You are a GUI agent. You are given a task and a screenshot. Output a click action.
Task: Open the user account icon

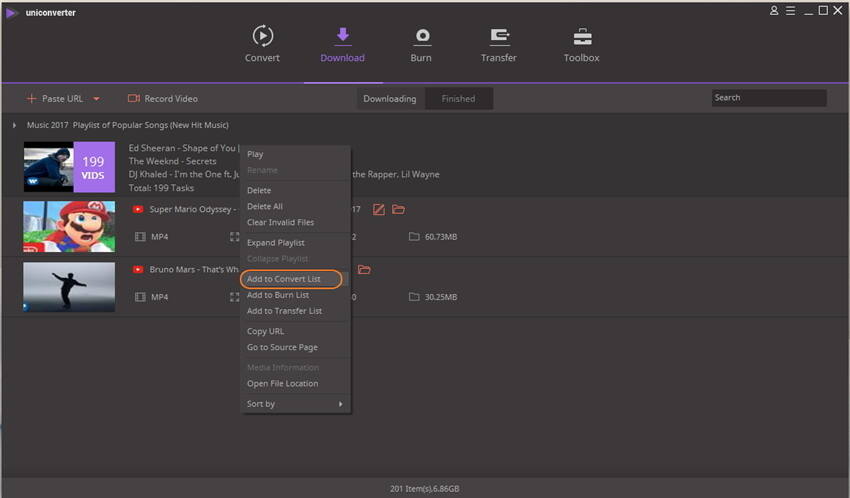[x=774, y=10]
